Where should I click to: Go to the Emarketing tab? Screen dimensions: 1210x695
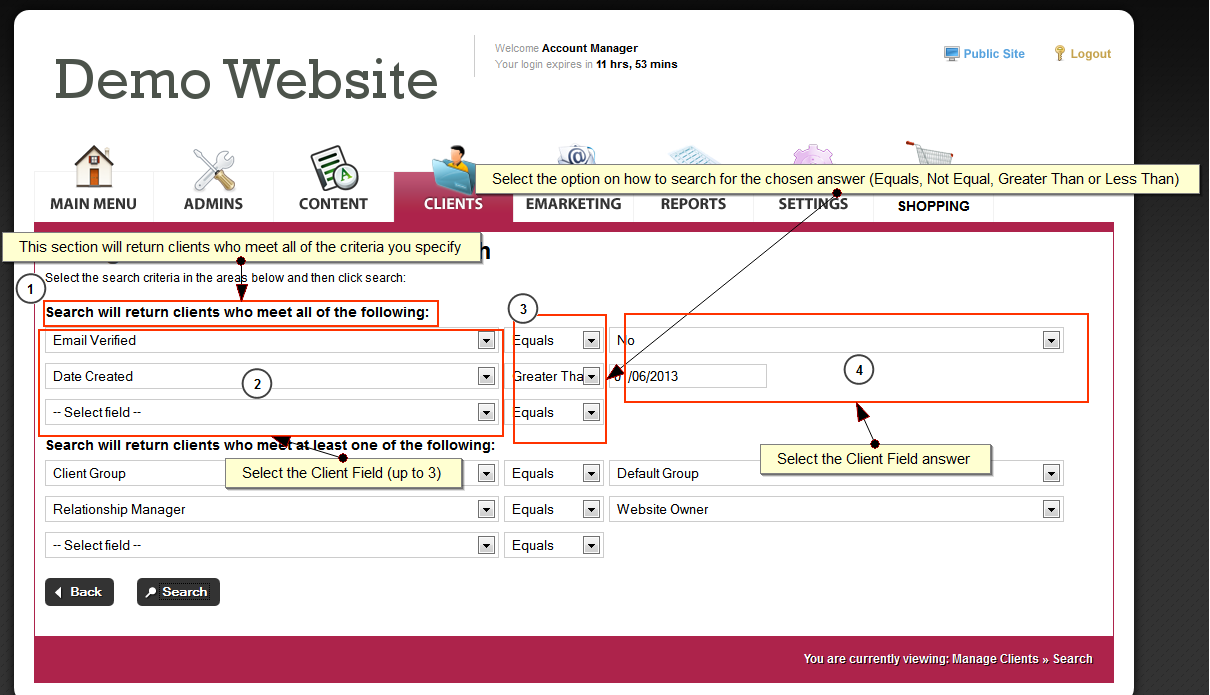[x=573, y=204]
